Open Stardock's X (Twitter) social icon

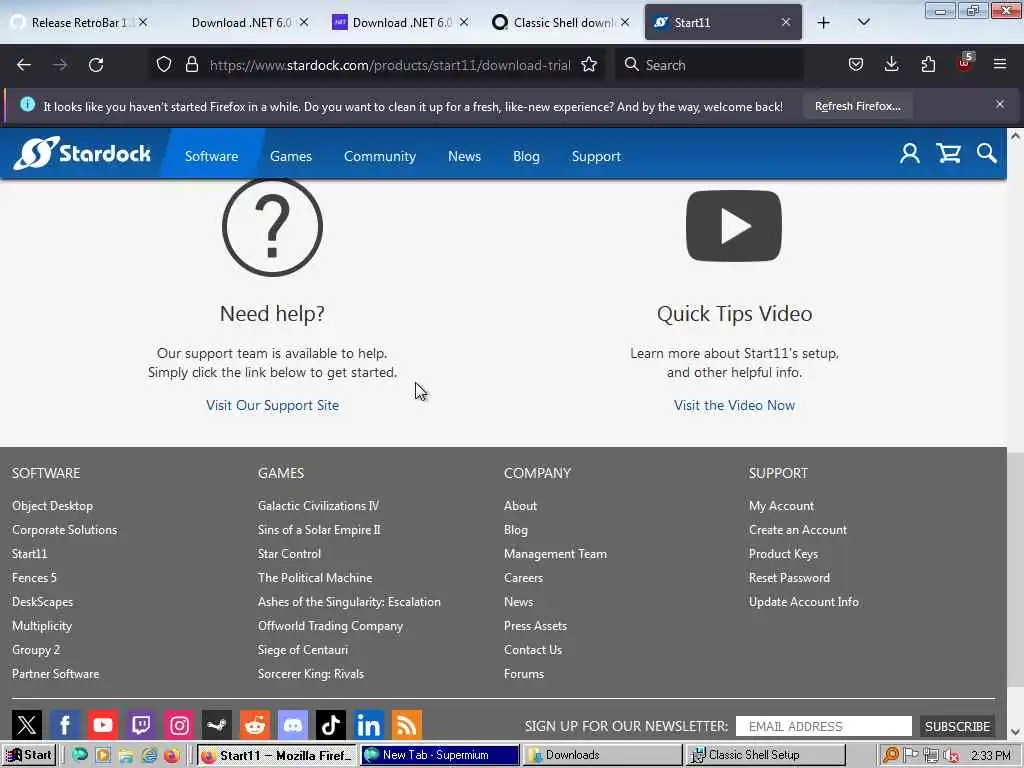(27, 725)
